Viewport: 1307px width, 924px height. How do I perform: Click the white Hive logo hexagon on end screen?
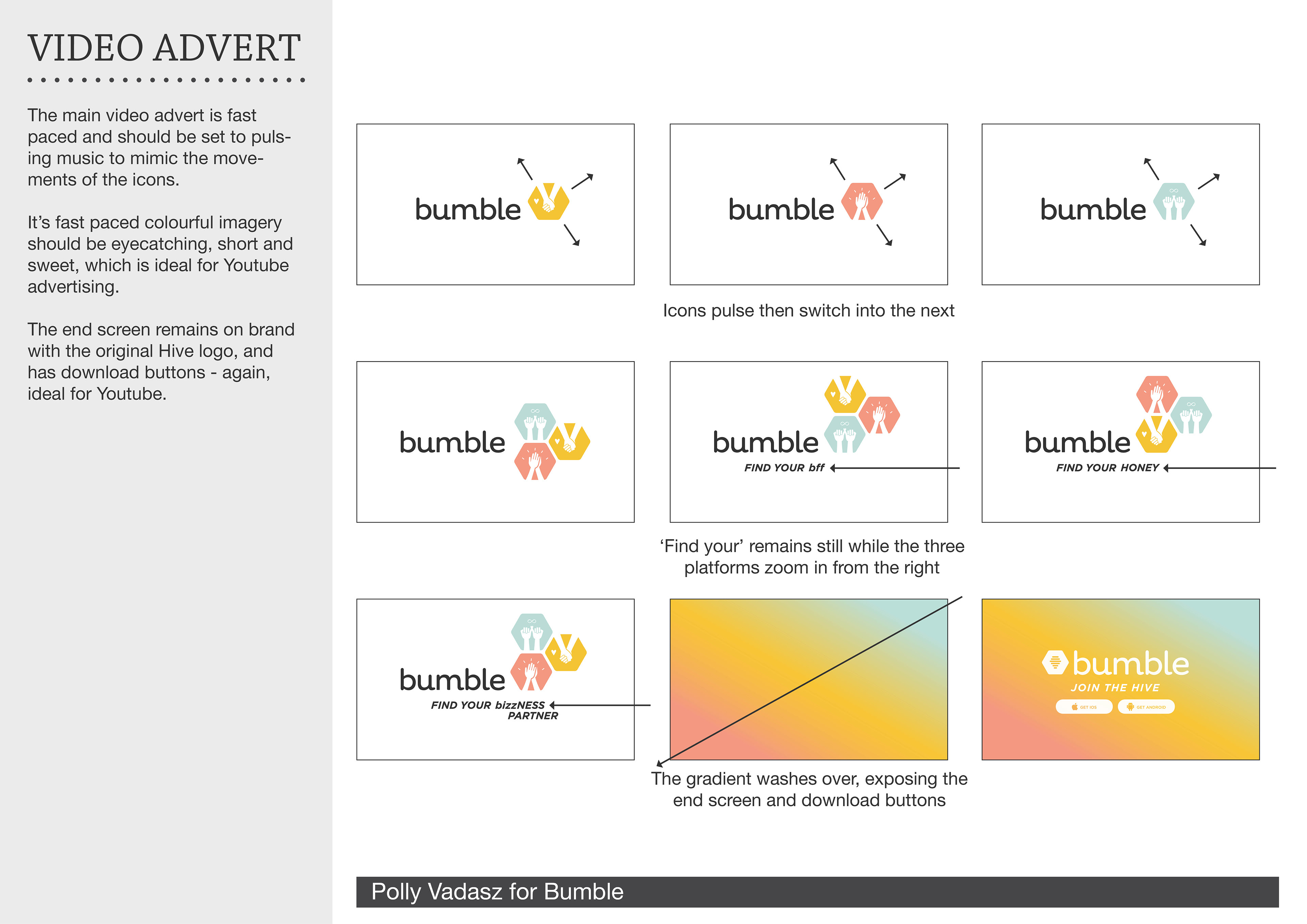click(1055, 662)
